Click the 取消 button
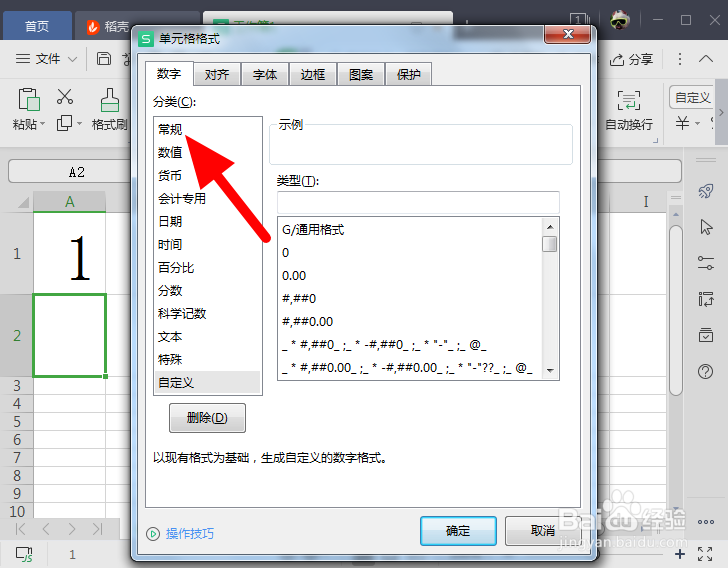The width and height of the screenshot is (728, 568). click(x=542, y=530)
